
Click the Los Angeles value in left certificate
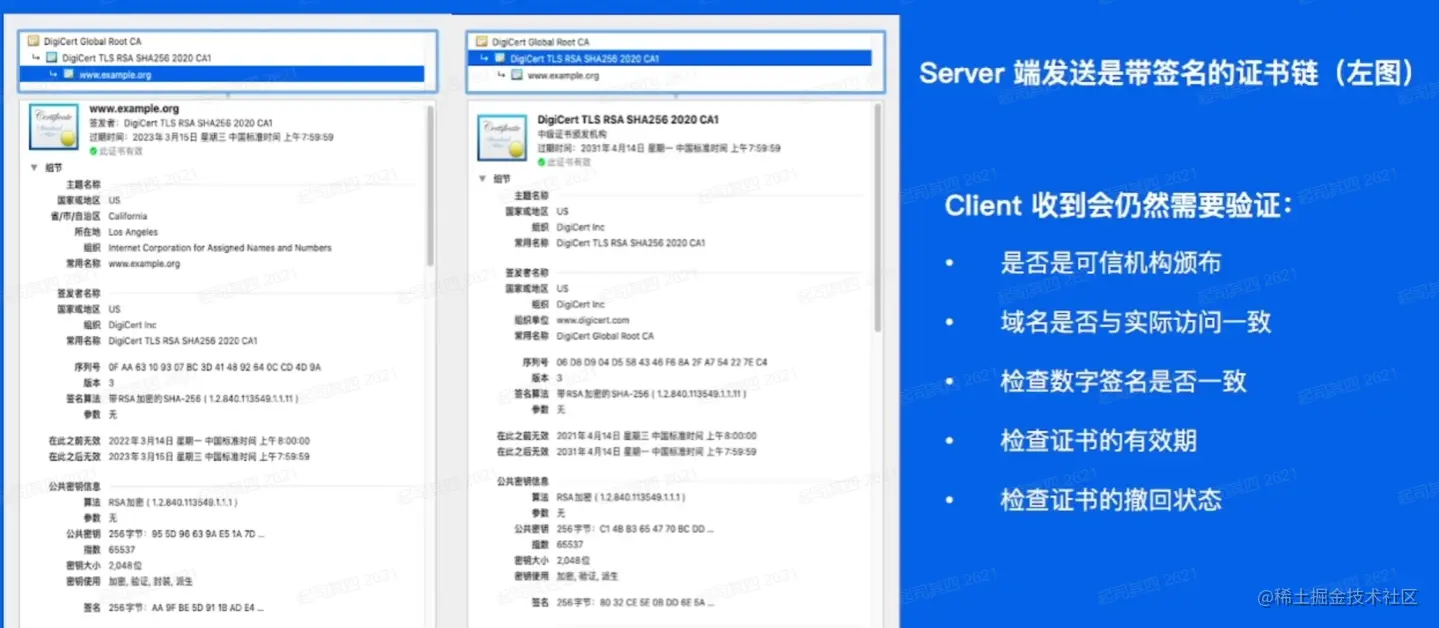(133, 231)
